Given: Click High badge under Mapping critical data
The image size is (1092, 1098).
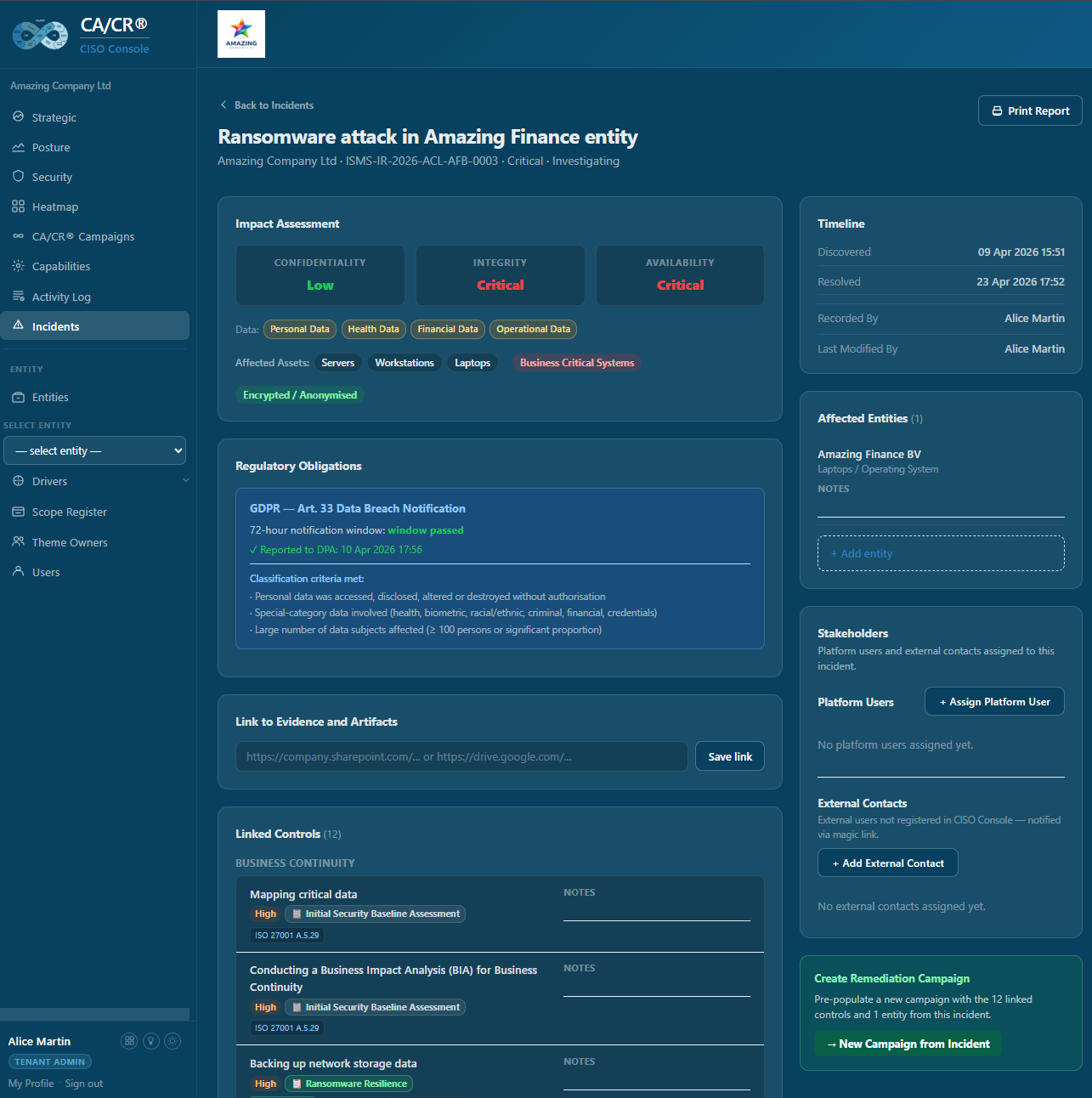Looking at the screenshot, I should 265,914.
